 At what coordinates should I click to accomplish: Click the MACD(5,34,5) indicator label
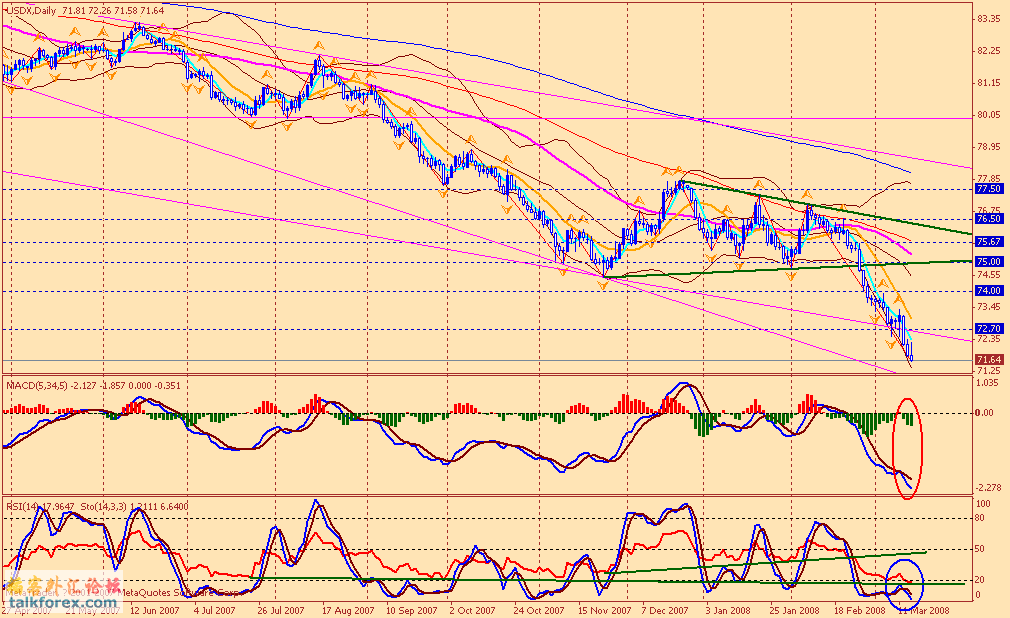pos(93,386)
